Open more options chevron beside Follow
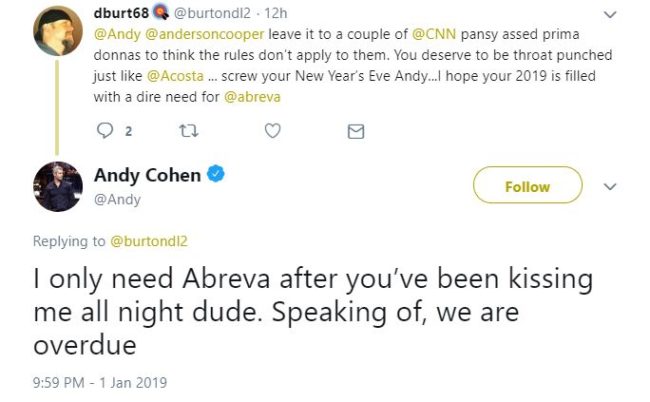650x402 pixels. tap(611, 186)
